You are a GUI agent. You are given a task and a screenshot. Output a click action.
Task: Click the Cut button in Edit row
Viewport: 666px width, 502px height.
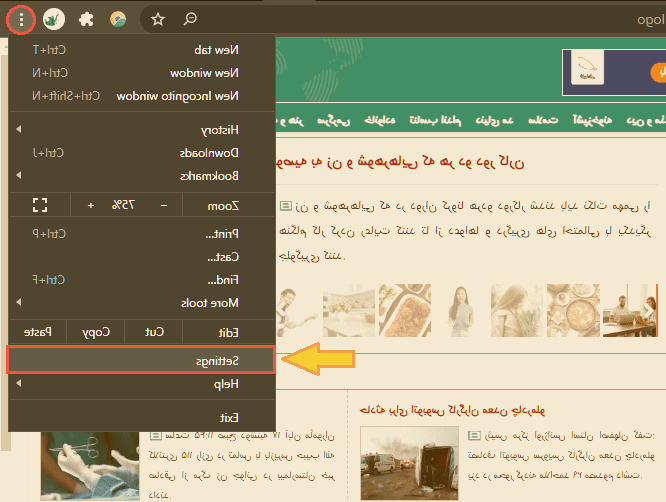[x=153, y=332]
